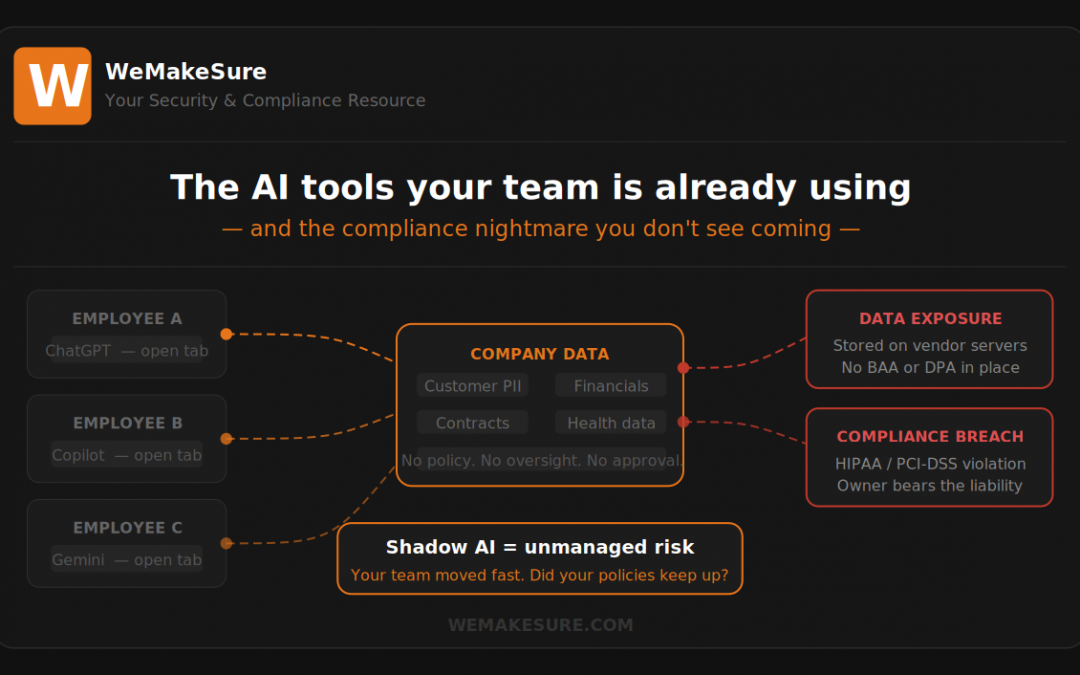The height and width of the screenshot is (675, 1080).
Task: Select the Contracts data chip
Action: coord(472,422)
